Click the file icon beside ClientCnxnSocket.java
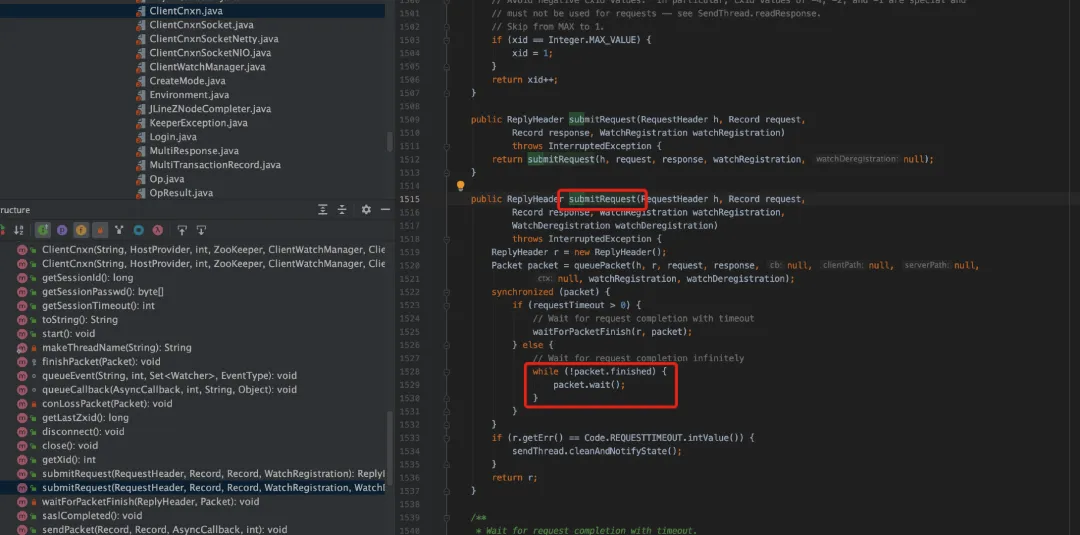The height and width of the screenshot is (535, 1080). pos(141,25)
